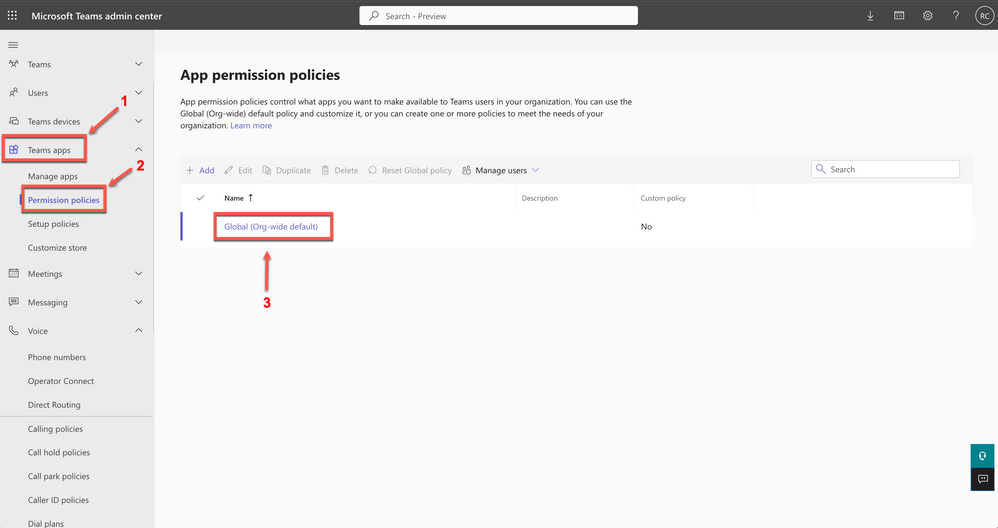Click the Teams icon in sidebar
This screenshot has width=998, height=528.
[x=13, y=64]
